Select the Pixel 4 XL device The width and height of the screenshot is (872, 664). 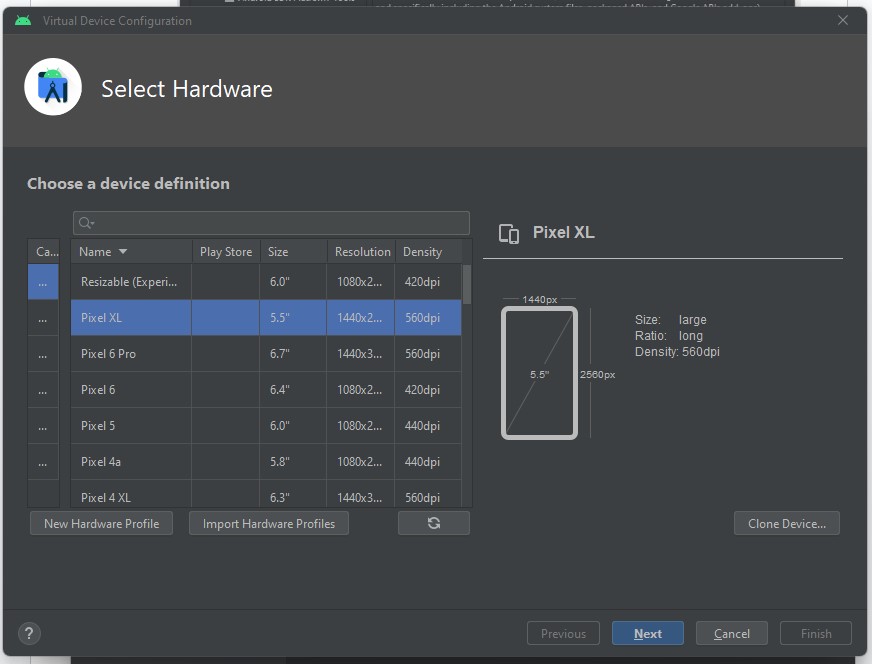[266, 494]
